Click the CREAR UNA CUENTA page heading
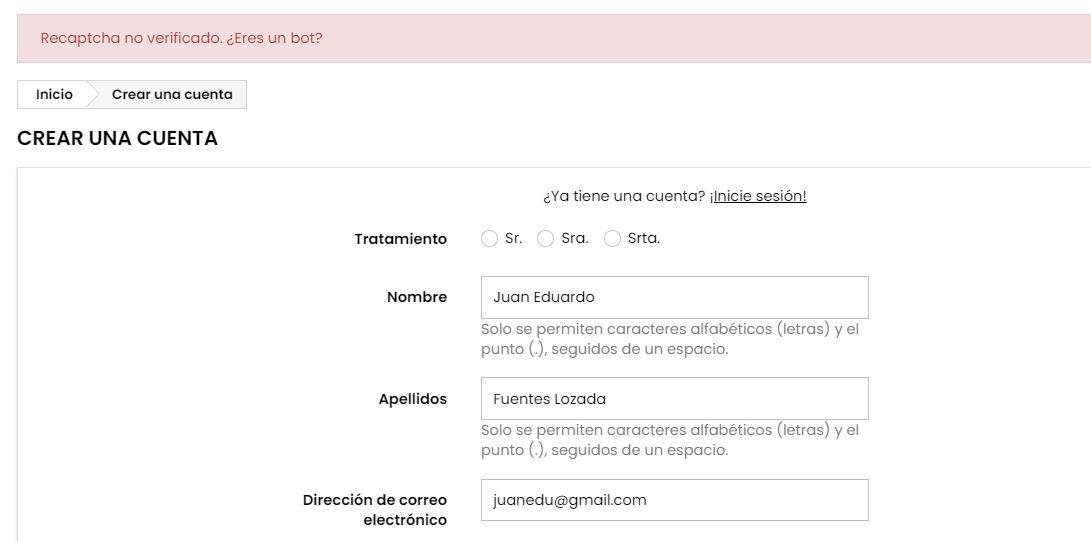The width and height of the screenshot is (1091, 541). [x=118, y=139]
